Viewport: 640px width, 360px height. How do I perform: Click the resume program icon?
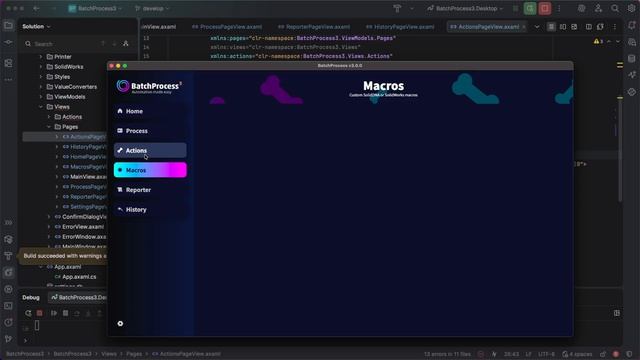53,313
